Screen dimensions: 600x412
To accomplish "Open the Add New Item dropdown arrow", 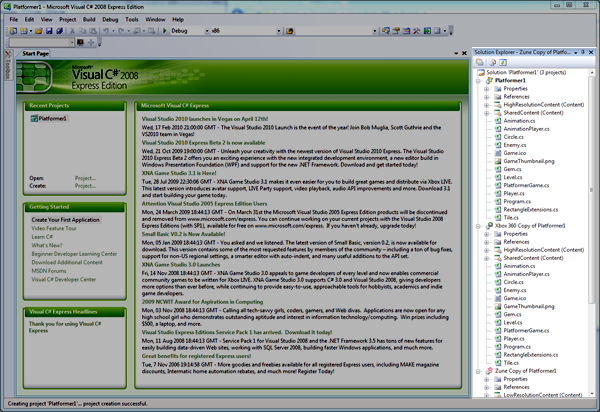I will coord(31,31).
